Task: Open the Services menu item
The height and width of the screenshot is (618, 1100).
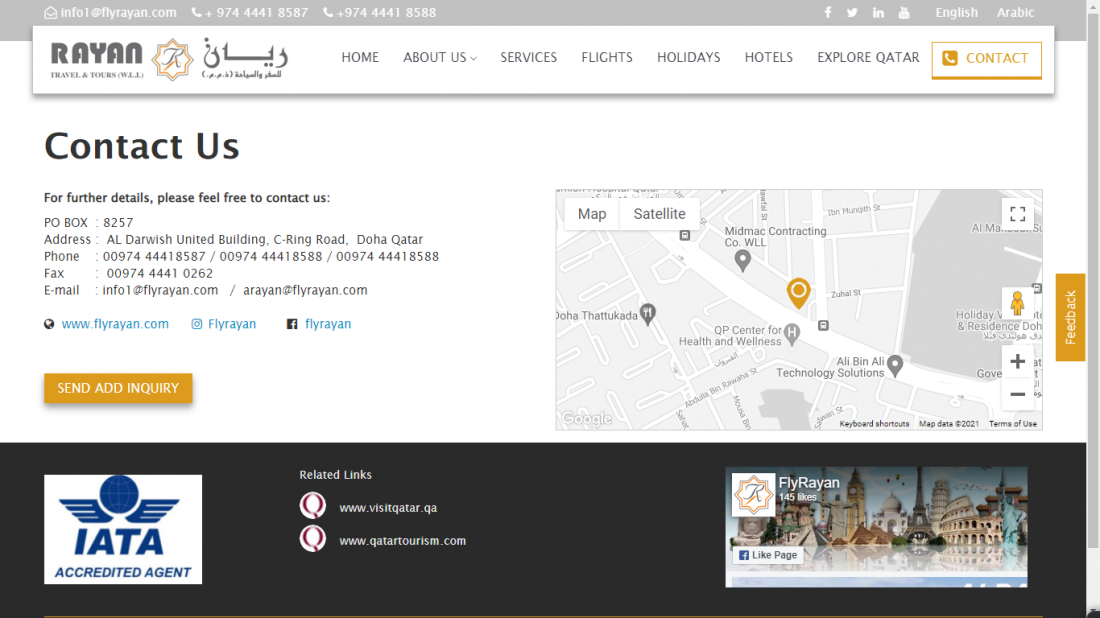Action: pyautogui.click(x=528, y=58)
